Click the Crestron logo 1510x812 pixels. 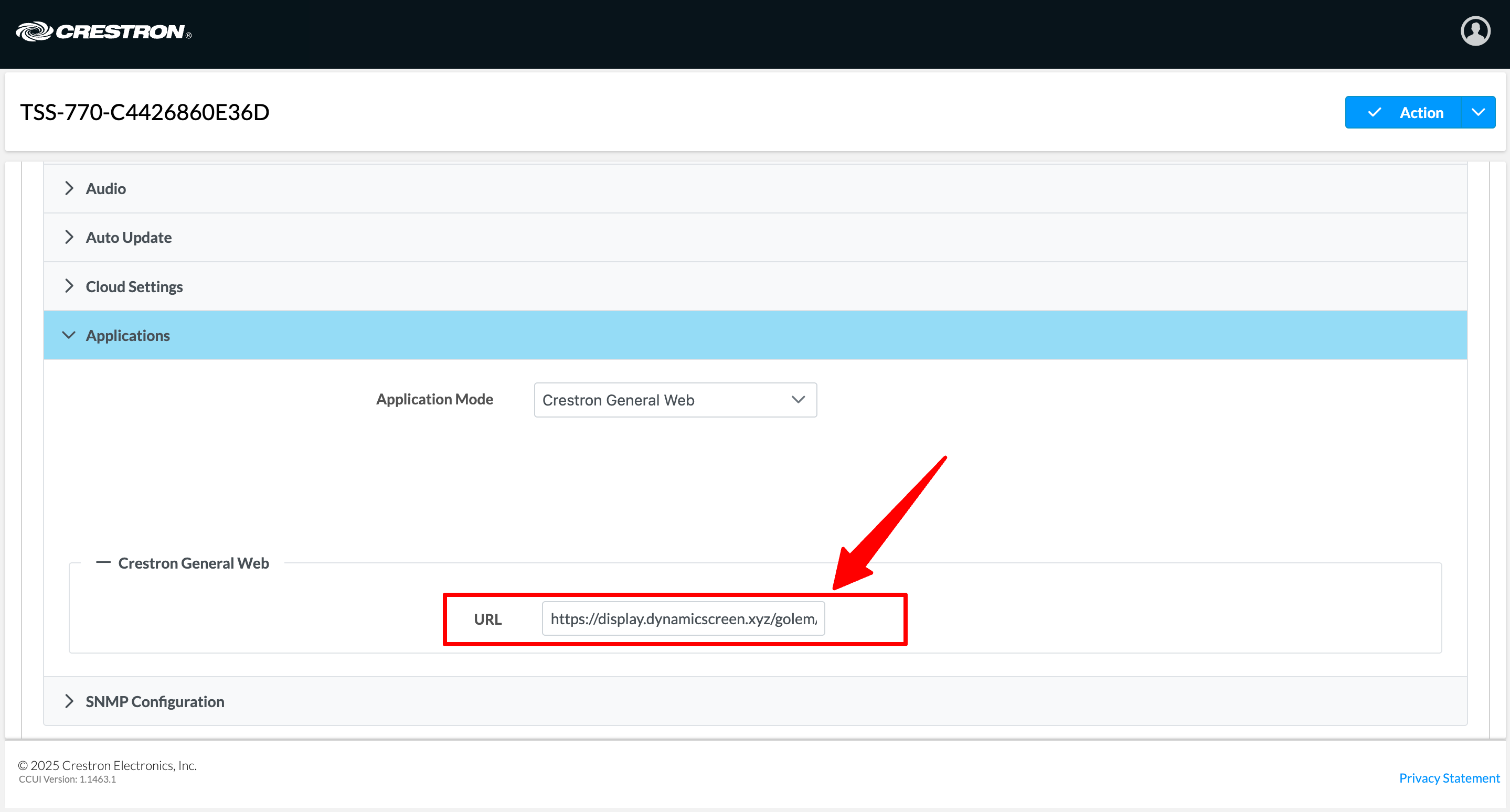point(104,31)
